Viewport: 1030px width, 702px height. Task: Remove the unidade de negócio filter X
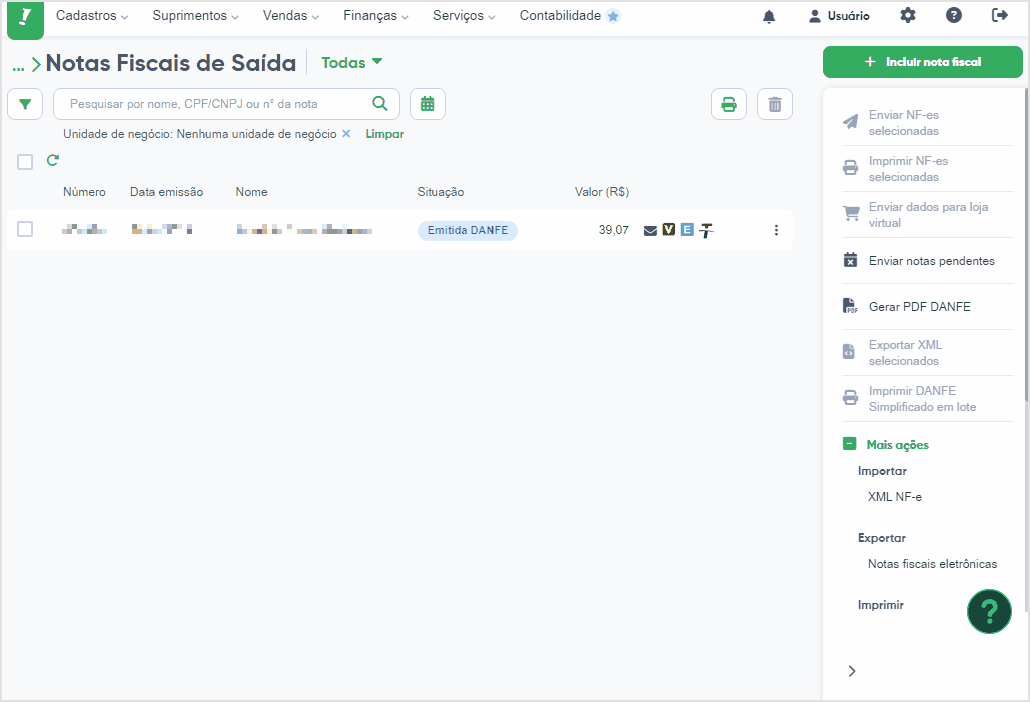(346, 133)
